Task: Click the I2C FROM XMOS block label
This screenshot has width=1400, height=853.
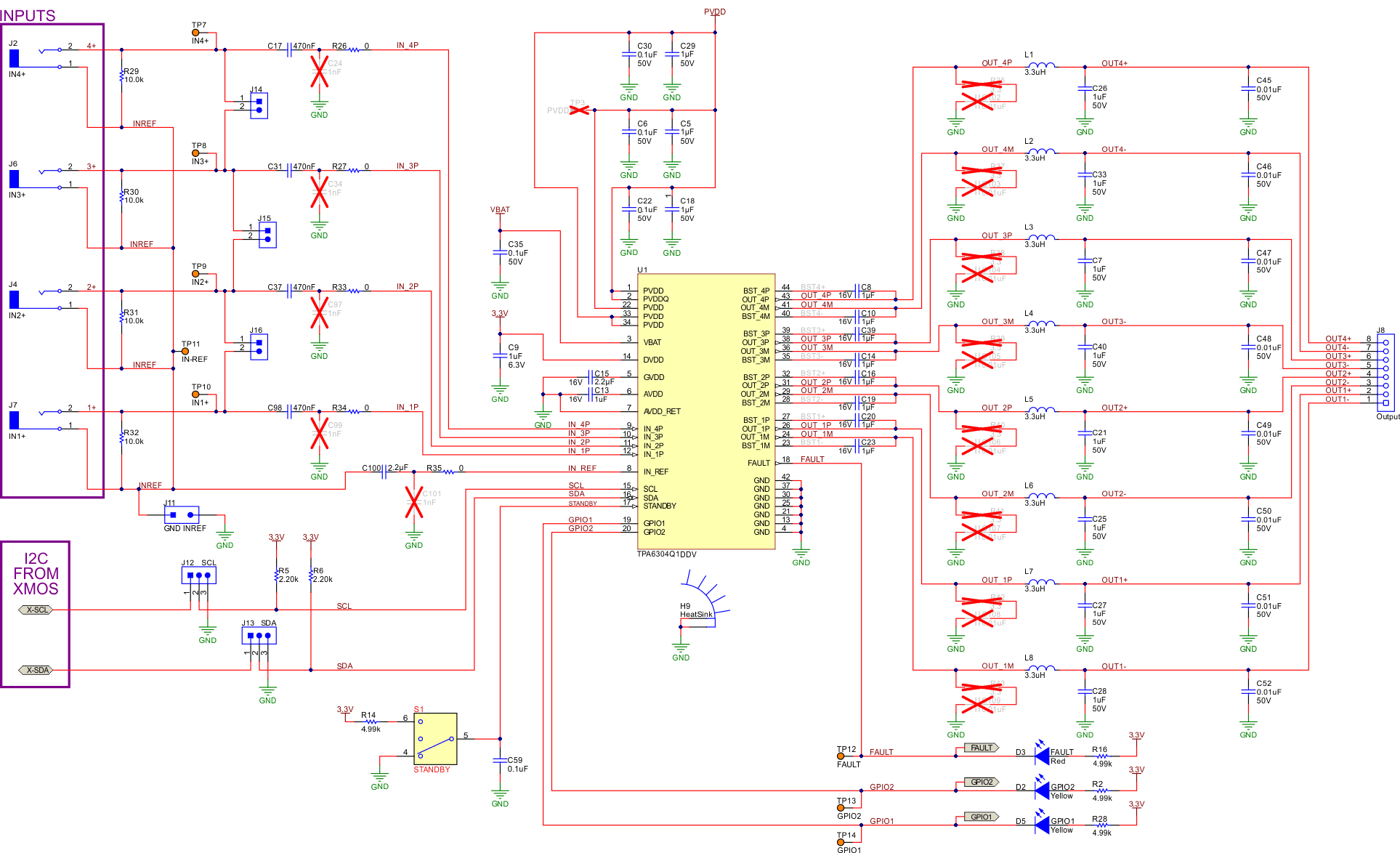Action: [x=36, y=573]
